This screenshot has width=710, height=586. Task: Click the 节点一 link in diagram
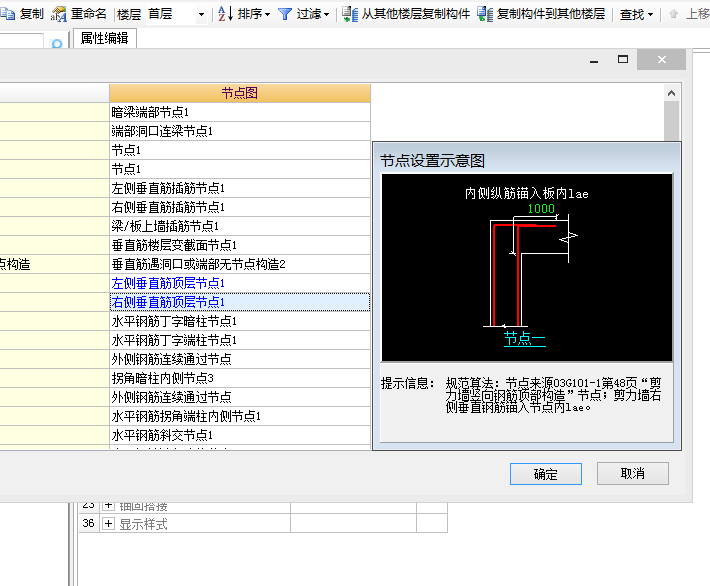point(524,338)
